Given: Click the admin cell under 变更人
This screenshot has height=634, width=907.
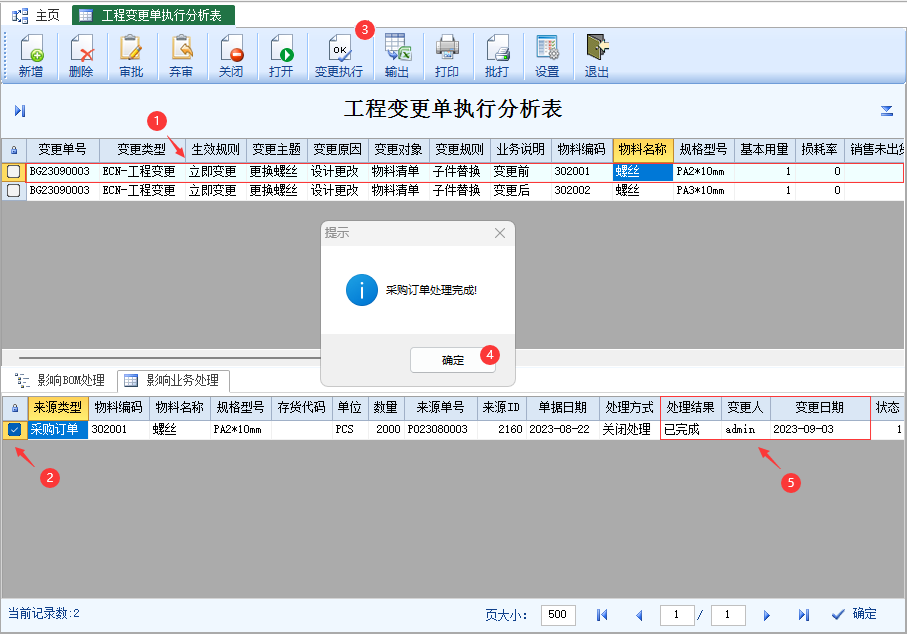Looking at the screenshot, I should click(746, 429).
